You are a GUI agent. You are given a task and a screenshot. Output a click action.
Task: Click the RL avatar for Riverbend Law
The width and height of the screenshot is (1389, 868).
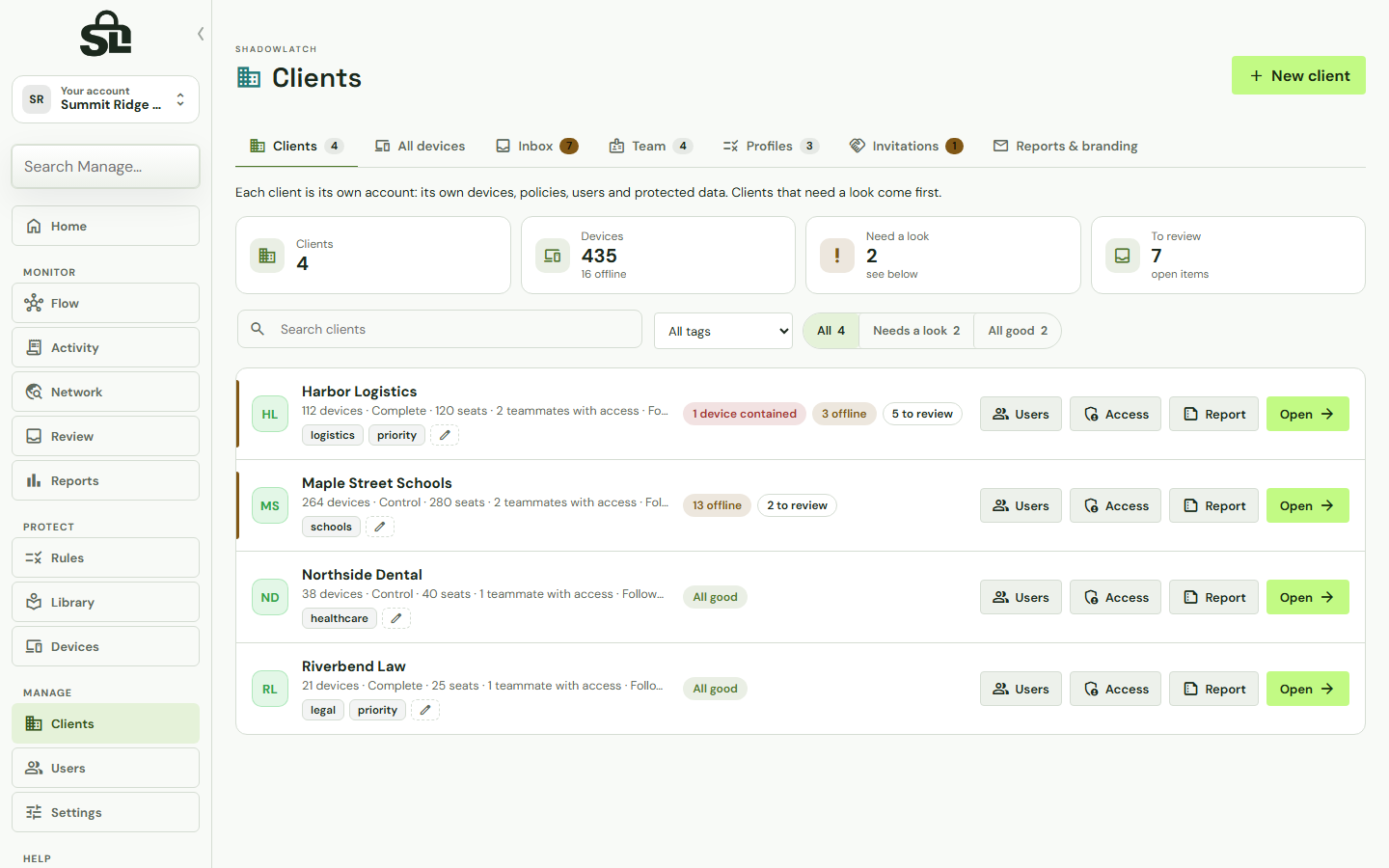(x=270, y=689)
